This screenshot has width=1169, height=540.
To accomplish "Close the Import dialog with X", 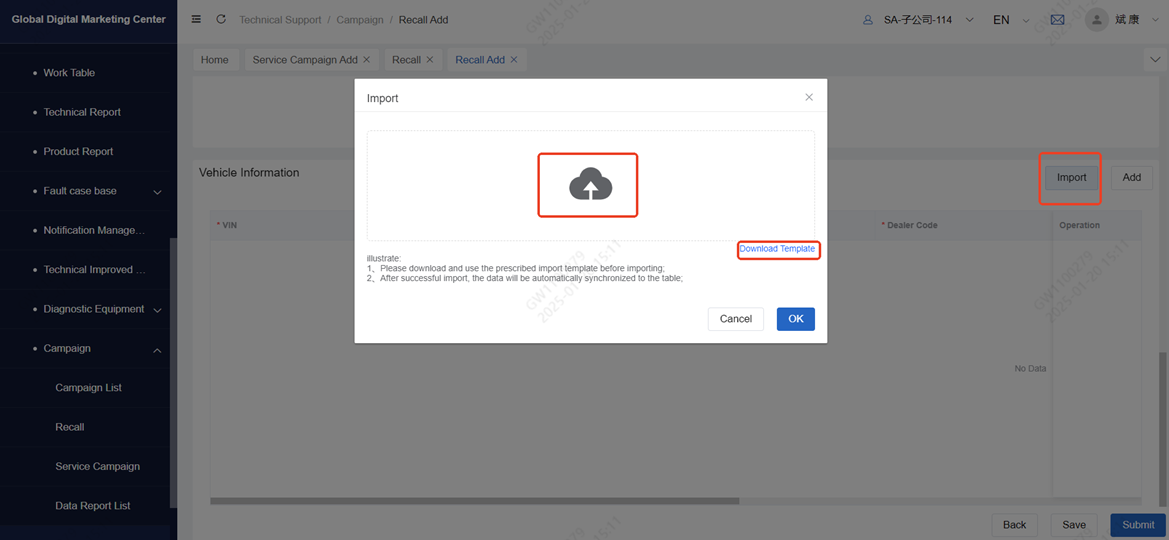I will pos(809,97).
